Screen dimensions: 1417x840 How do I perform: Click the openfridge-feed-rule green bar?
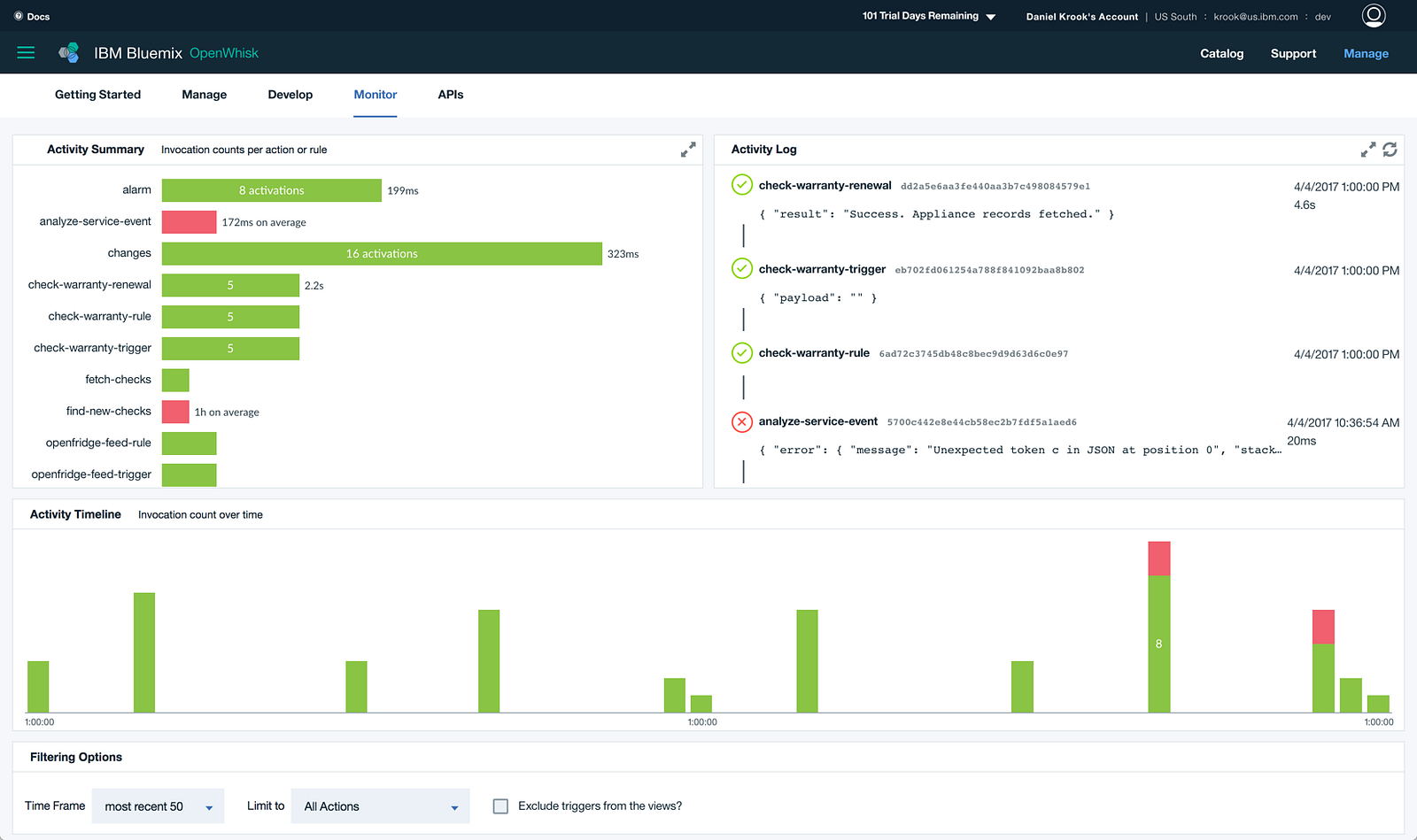coord(190,443)
